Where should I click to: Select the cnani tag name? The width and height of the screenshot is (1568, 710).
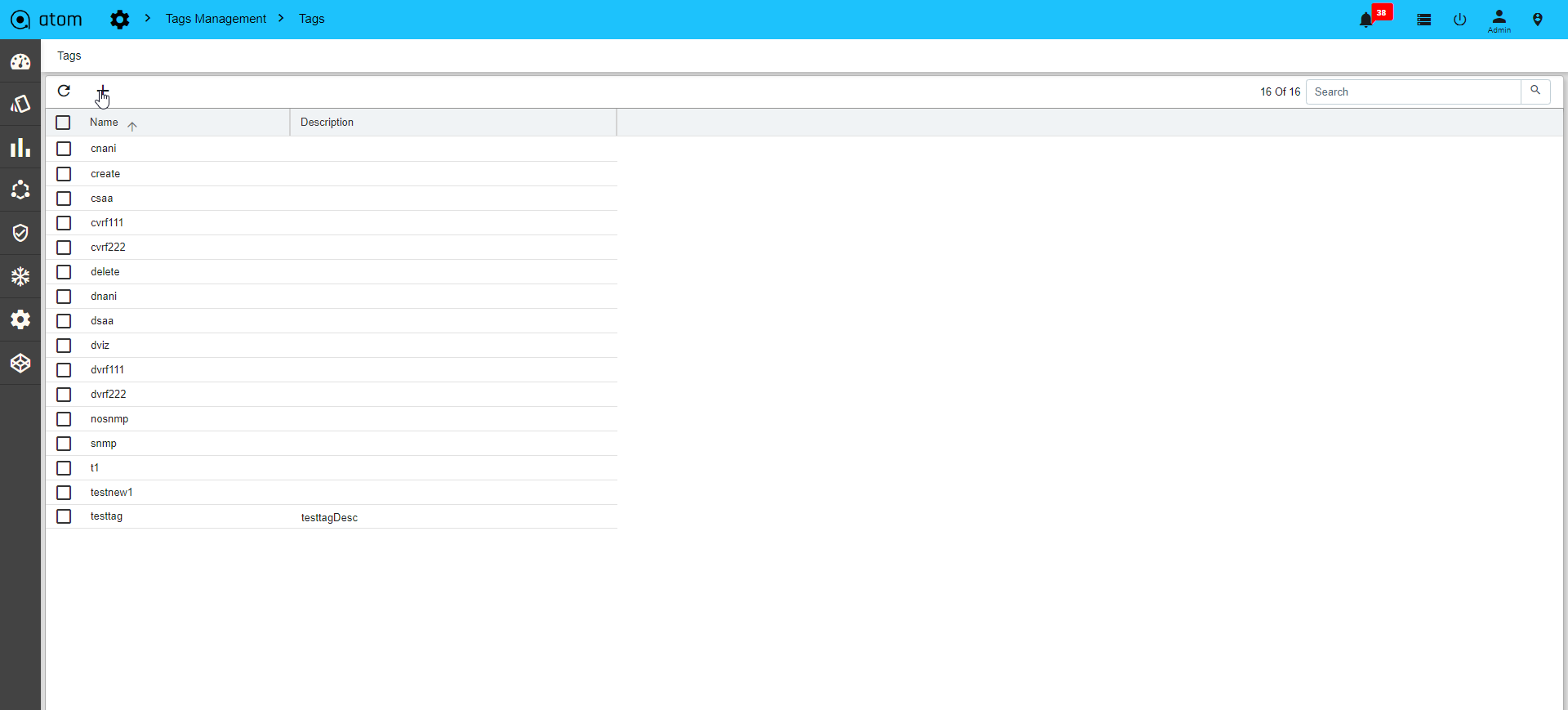(x=104, y=149)
